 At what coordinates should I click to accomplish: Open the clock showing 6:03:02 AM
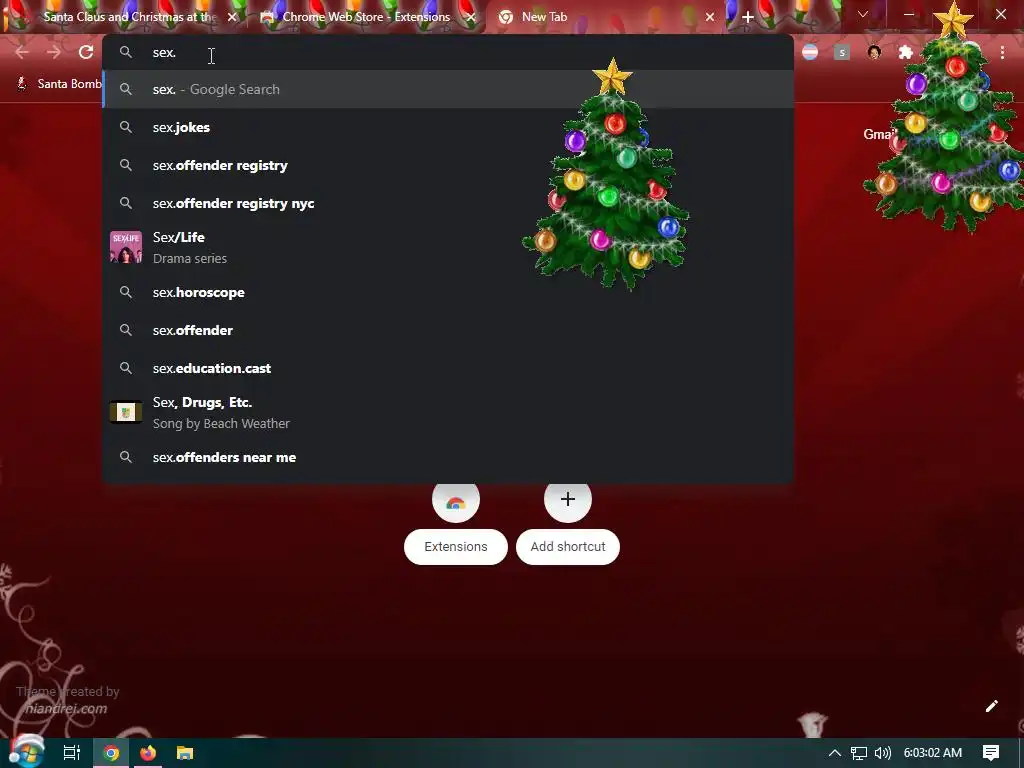(x=933, y=753)
